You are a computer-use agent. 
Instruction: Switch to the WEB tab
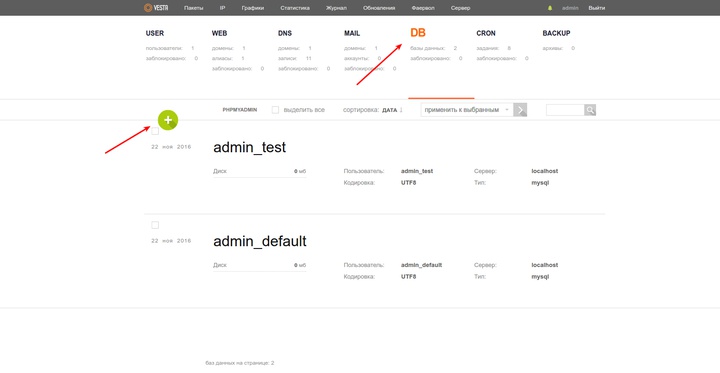click(x=219, y=34)
